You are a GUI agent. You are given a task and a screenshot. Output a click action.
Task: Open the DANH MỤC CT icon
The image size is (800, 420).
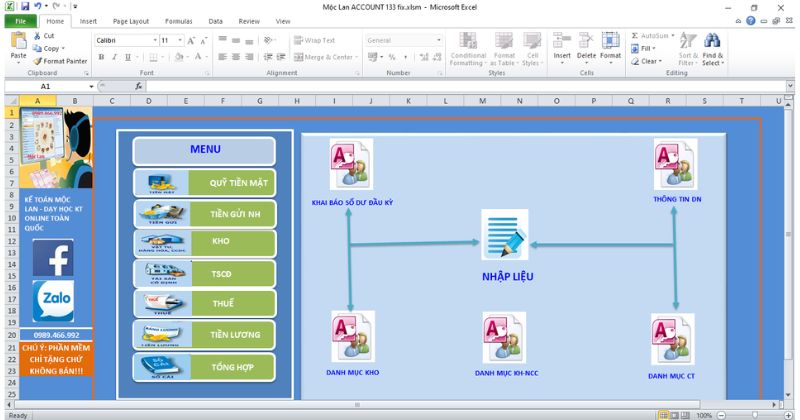(x=672, y=339)
